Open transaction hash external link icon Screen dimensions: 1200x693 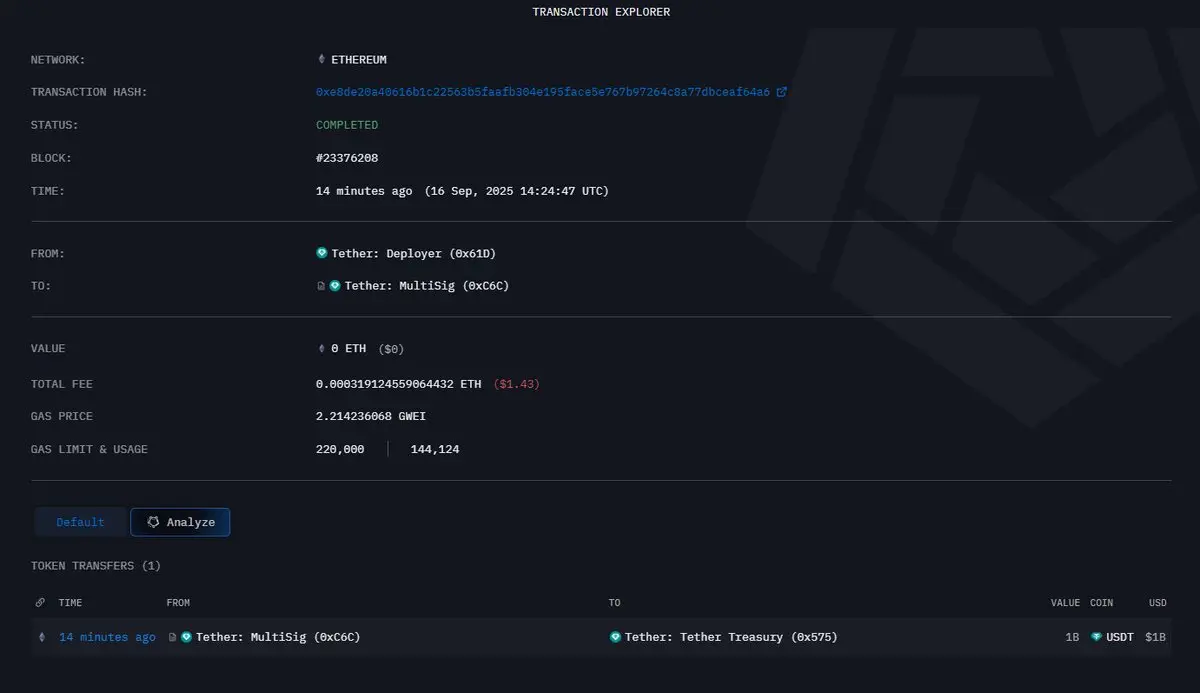coord(782,92)
